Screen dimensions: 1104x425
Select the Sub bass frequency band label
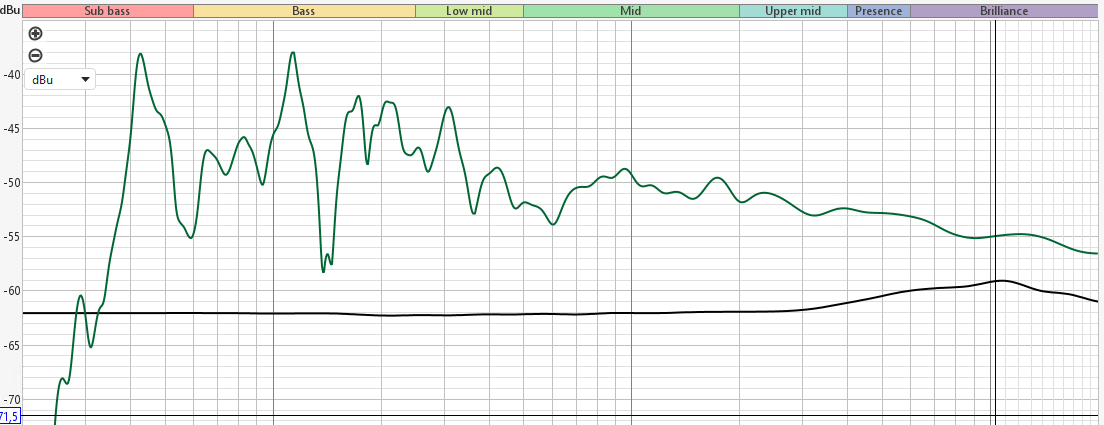click(108, 11)
